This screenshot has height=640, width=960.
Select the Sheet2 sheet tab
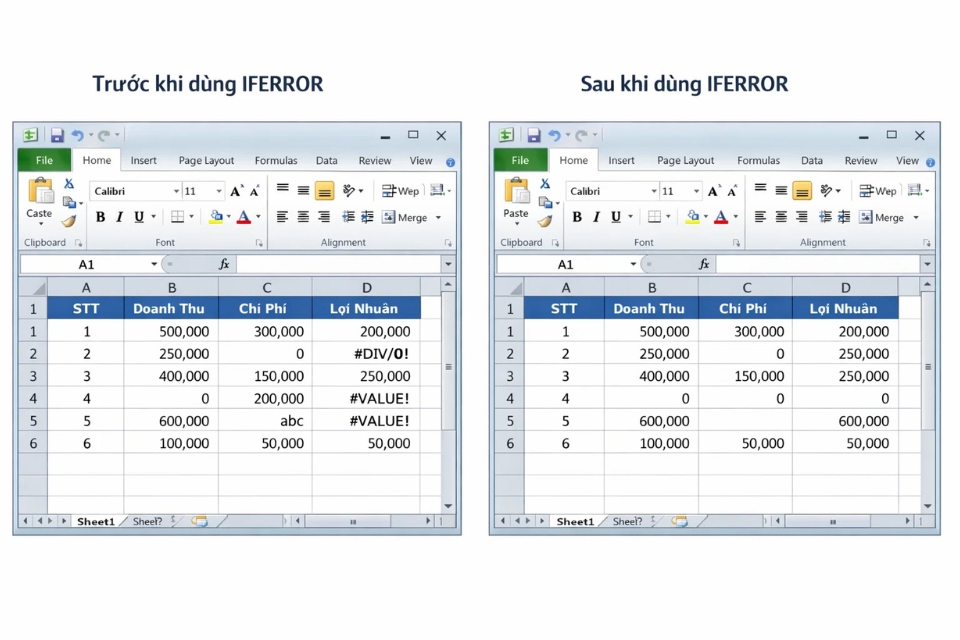pyautogui.click(x=146, y=521)
